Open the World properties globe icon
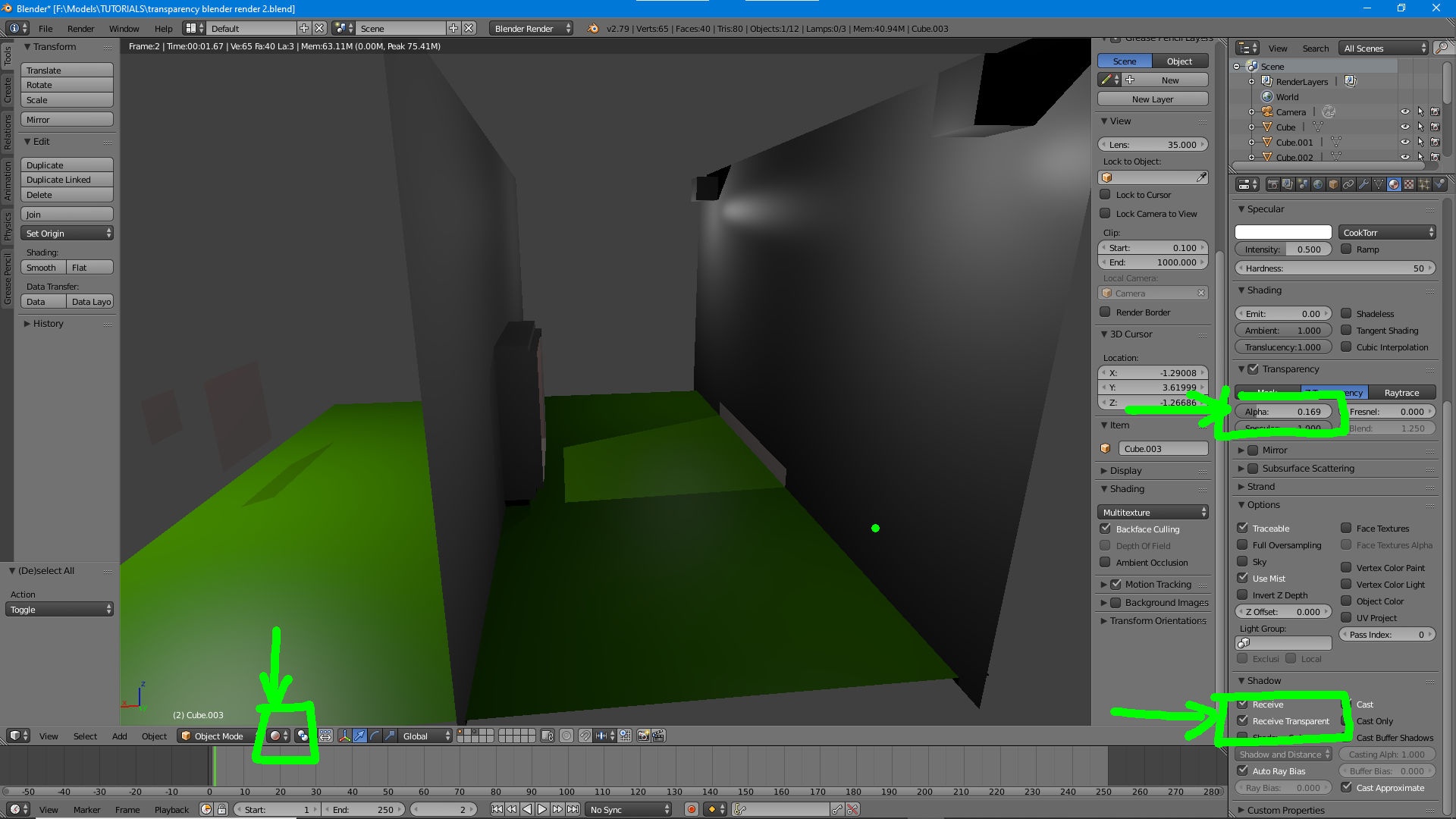Image resolution: width=1456 pixels, height=819 pixels. (x=1318, y=184)
